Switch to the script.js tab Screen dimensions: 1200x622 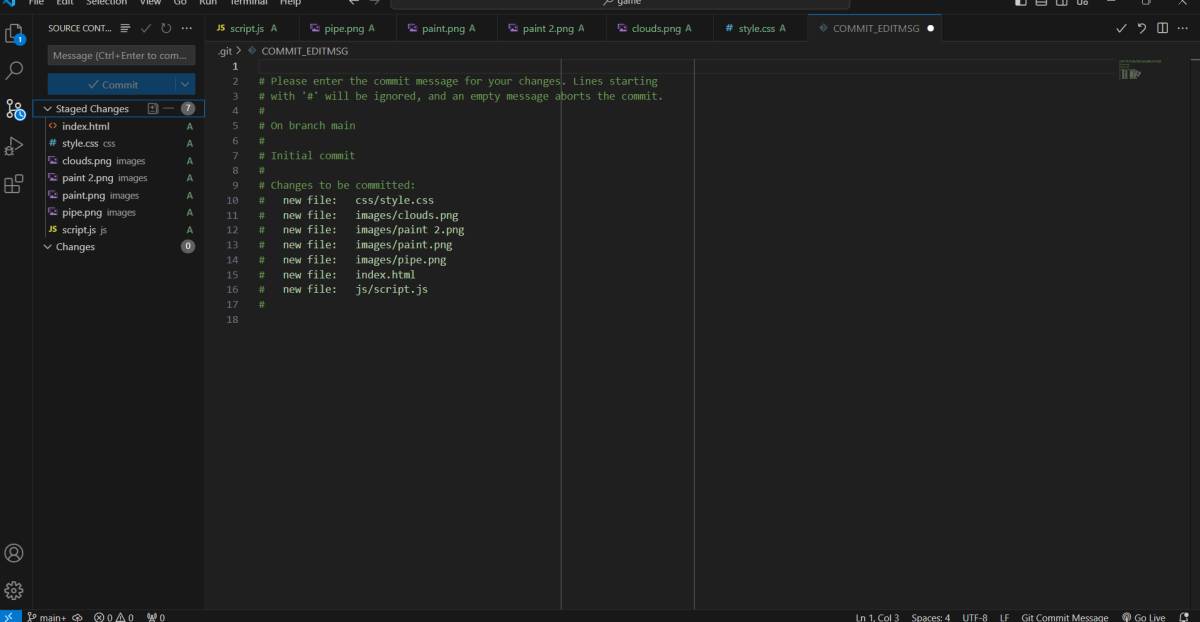(x=254, y=28)
